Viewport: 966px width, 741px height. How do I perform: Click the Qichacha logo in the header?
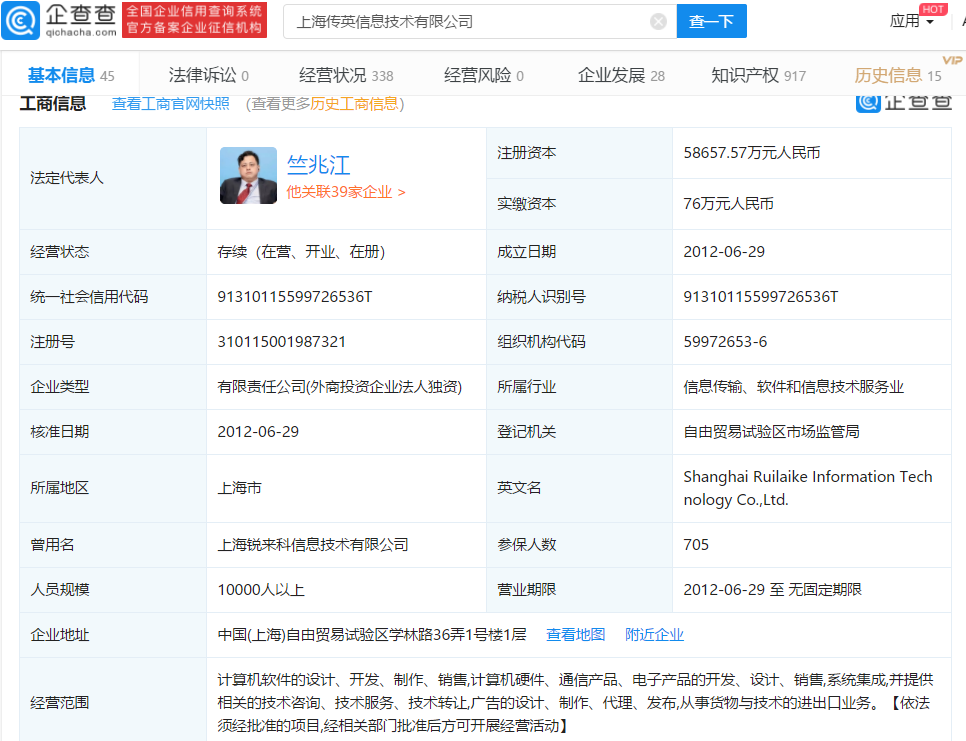pyautogui.click(x=60, y=20)
